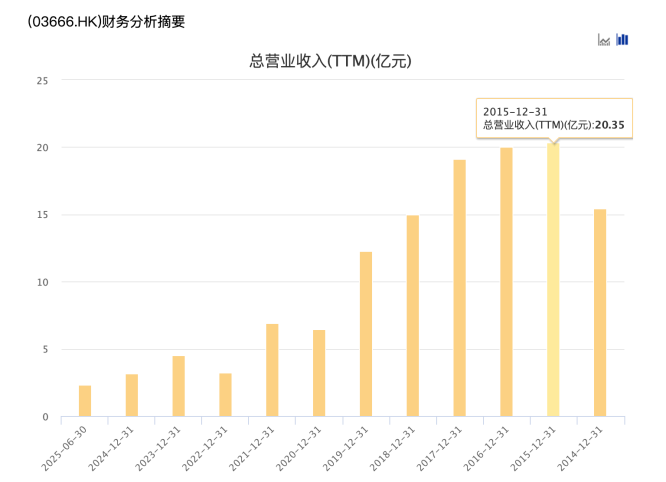The width and height of the screenshot is (666, 482).
Task: Click the chart title 总营业收入(TTM)(亿元)
Action: pyautogui.click(x=331, y=61)
